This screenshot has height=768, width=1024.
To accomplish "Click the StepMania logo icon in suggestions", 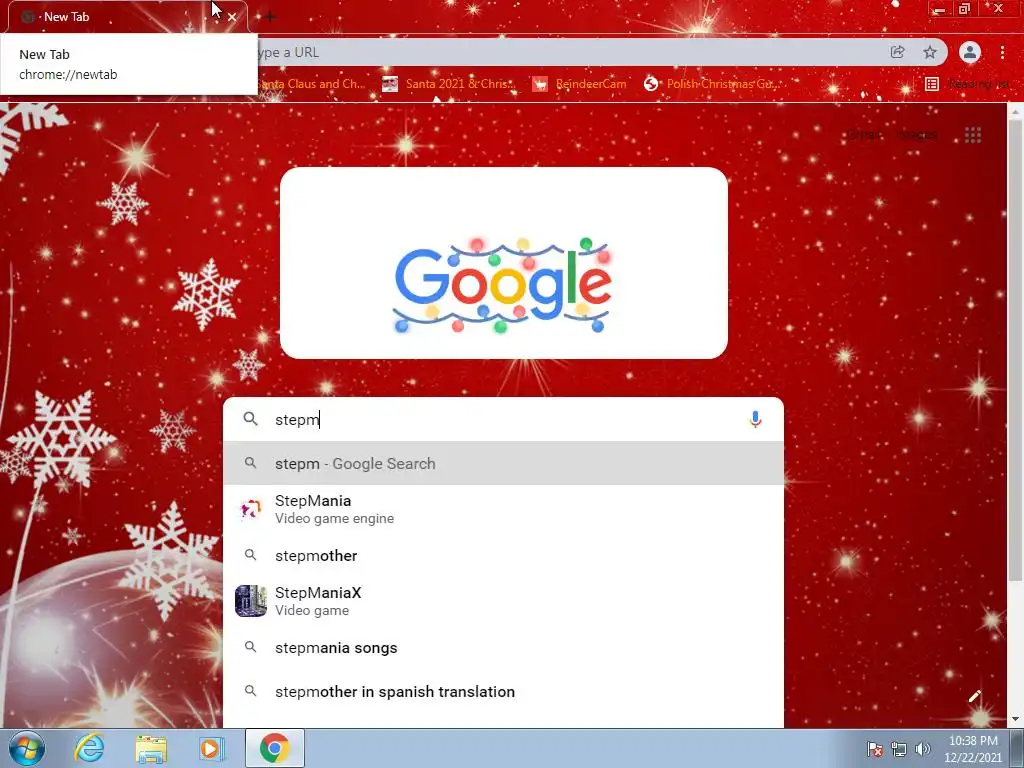I will pos(251,509).
